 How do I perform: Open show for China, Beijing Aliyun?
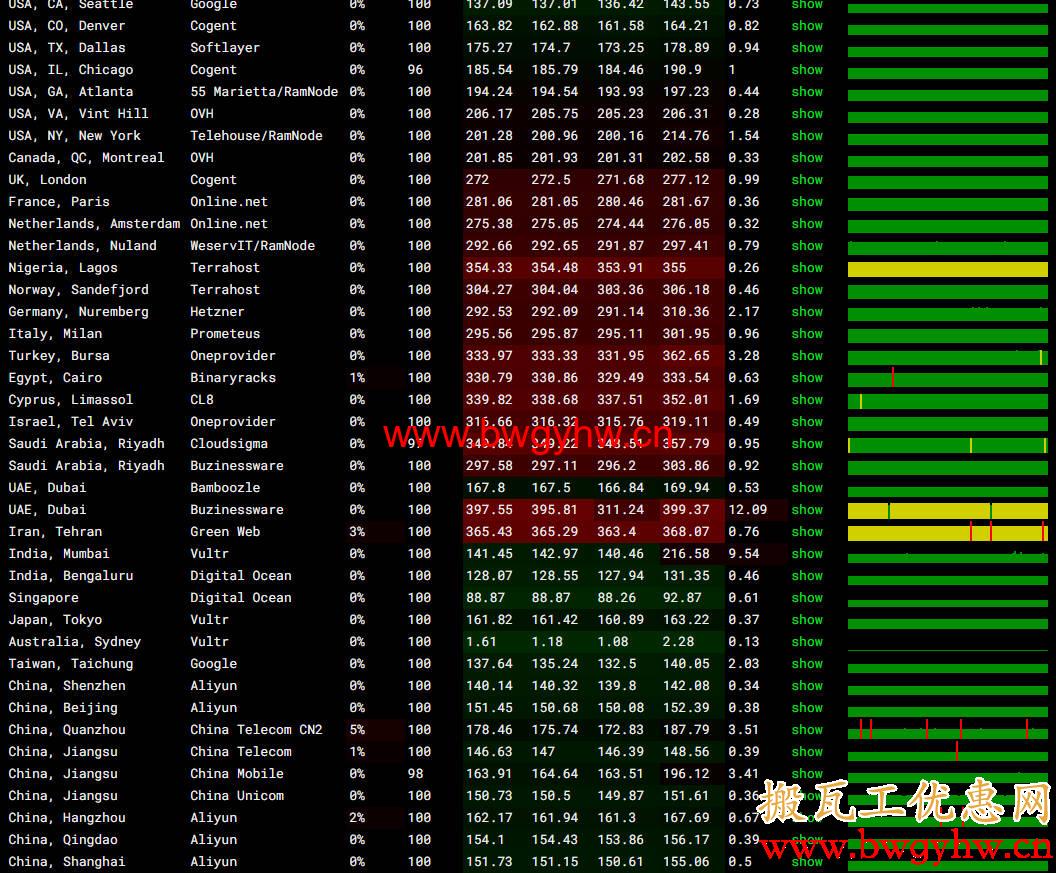[x=807, y=708]
